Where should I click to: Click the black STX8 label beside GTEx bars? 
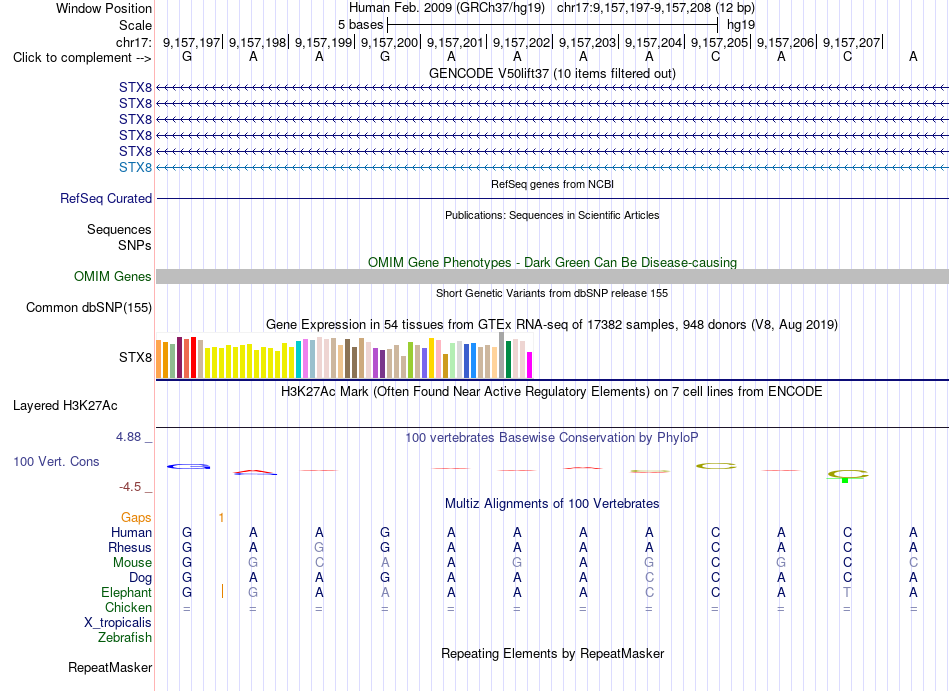[135, 357]
